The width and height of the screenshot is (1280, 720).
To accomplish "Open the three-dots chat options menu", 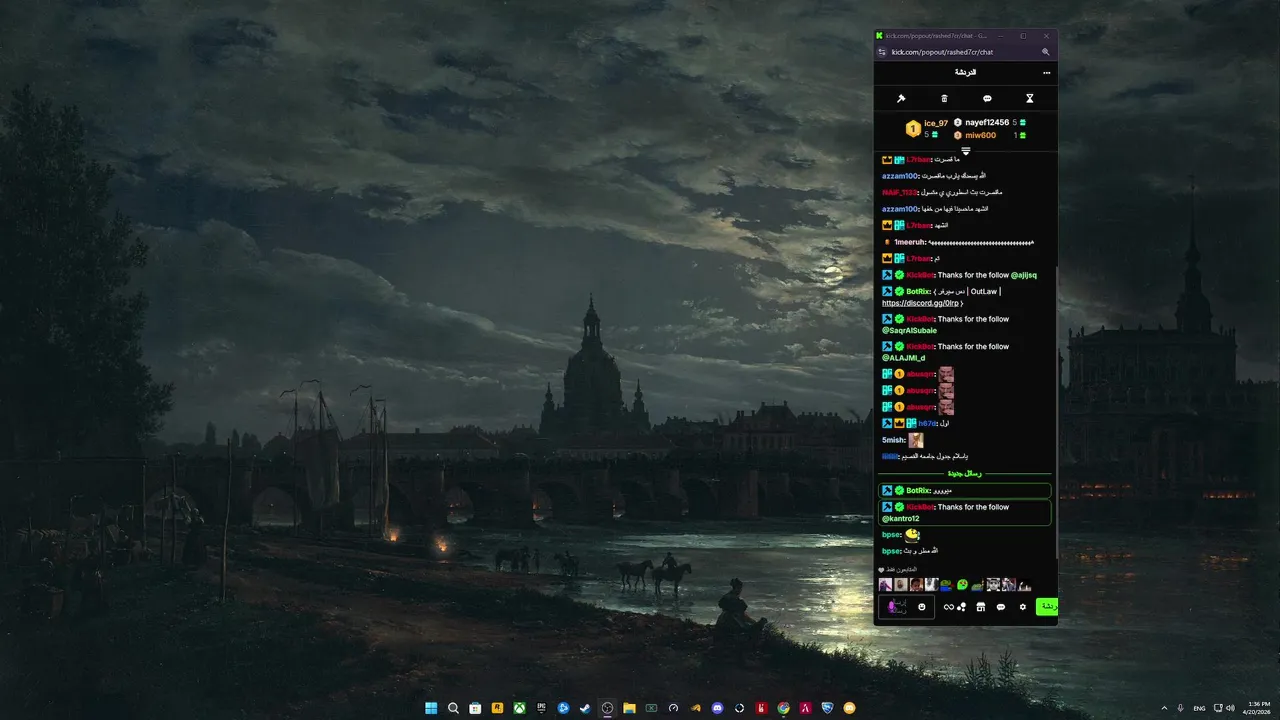I will [x=1047, y=73].
